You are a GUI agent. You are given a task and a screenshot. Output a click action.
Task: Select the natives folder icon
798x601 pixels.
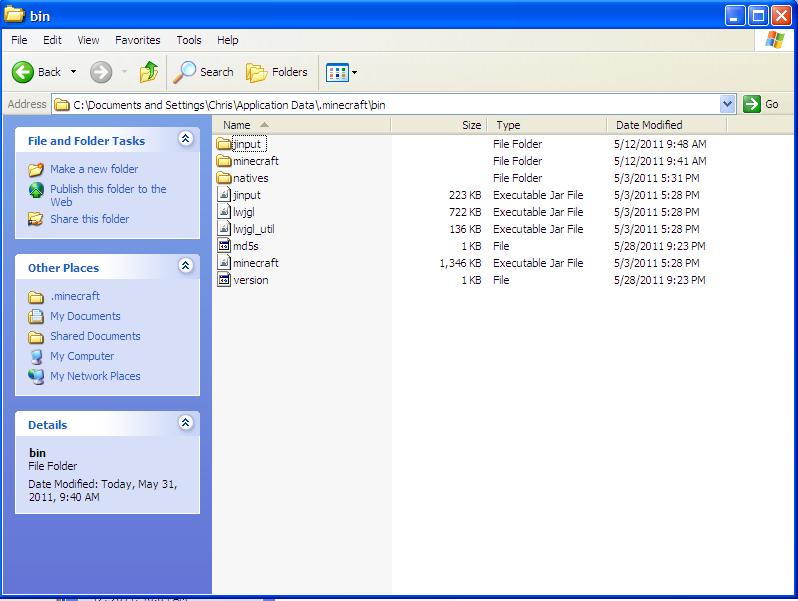click(x=224, y=178)
